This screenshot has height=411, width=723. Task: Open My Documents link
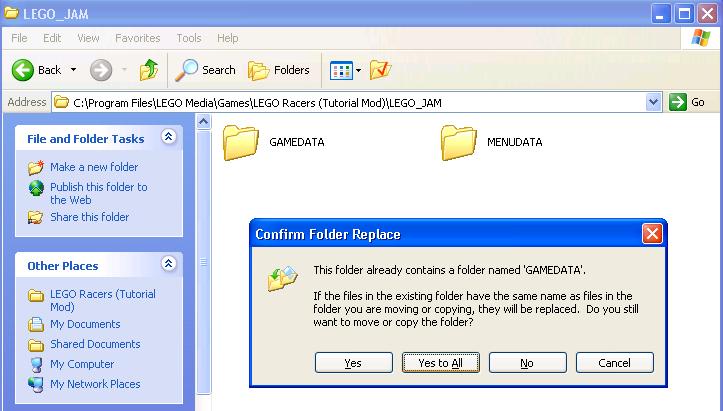85,324
